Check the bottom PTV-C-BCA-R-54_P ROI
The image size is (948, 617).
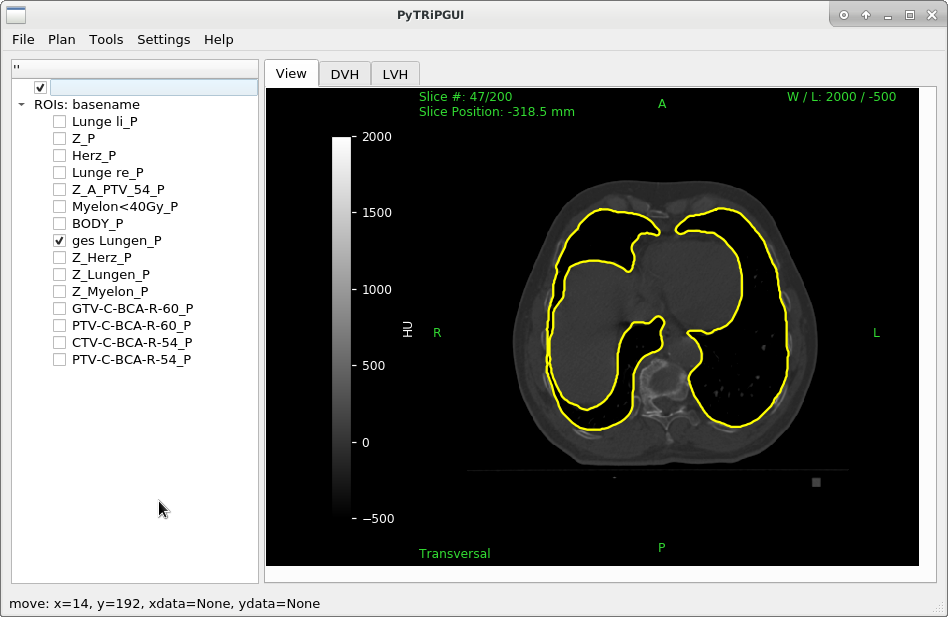pos(59,359)
